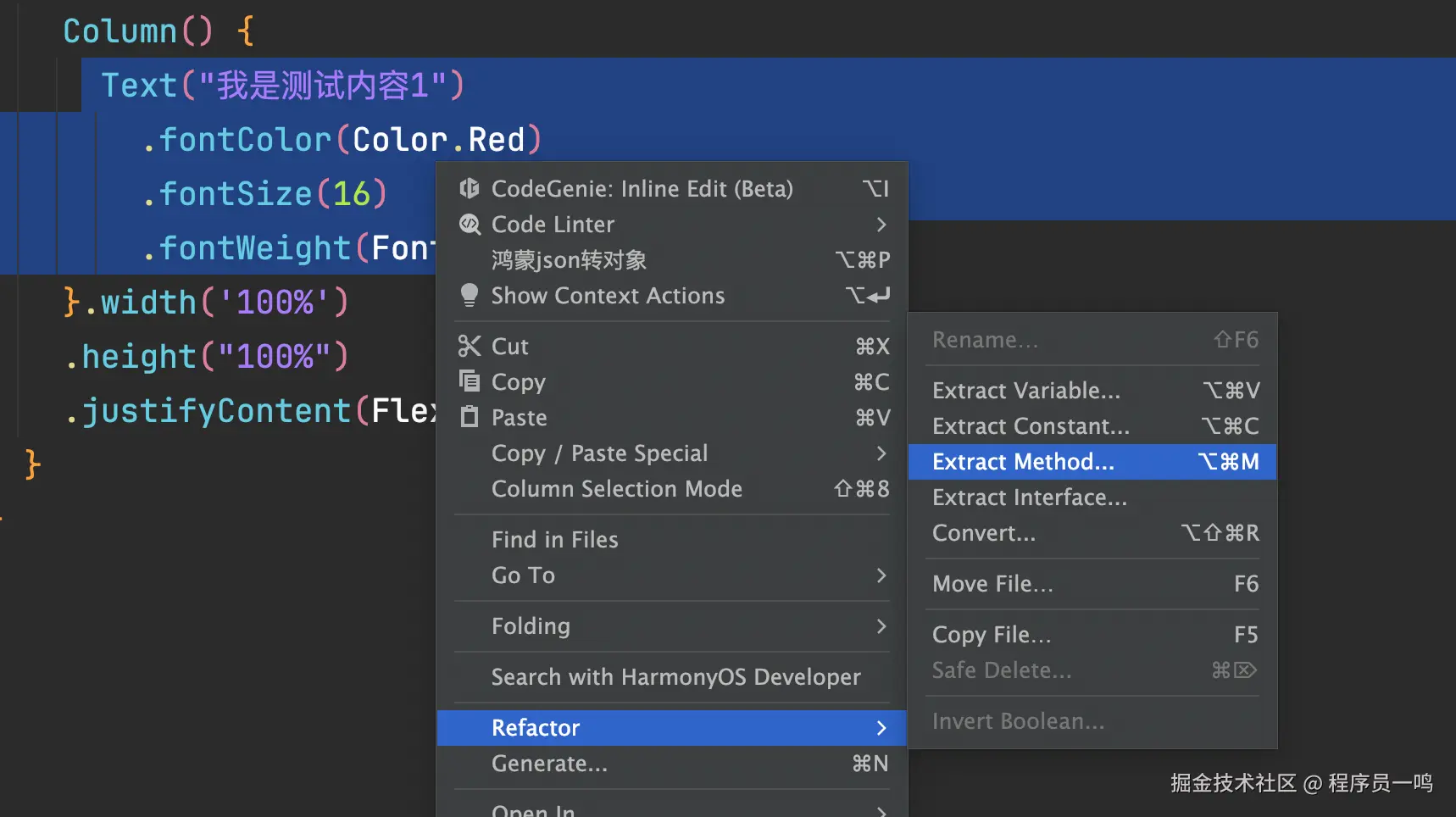The image size is (1456, 817).
Task: Click the CodeGenie Inline Edit icon
Action: [470, 188]
